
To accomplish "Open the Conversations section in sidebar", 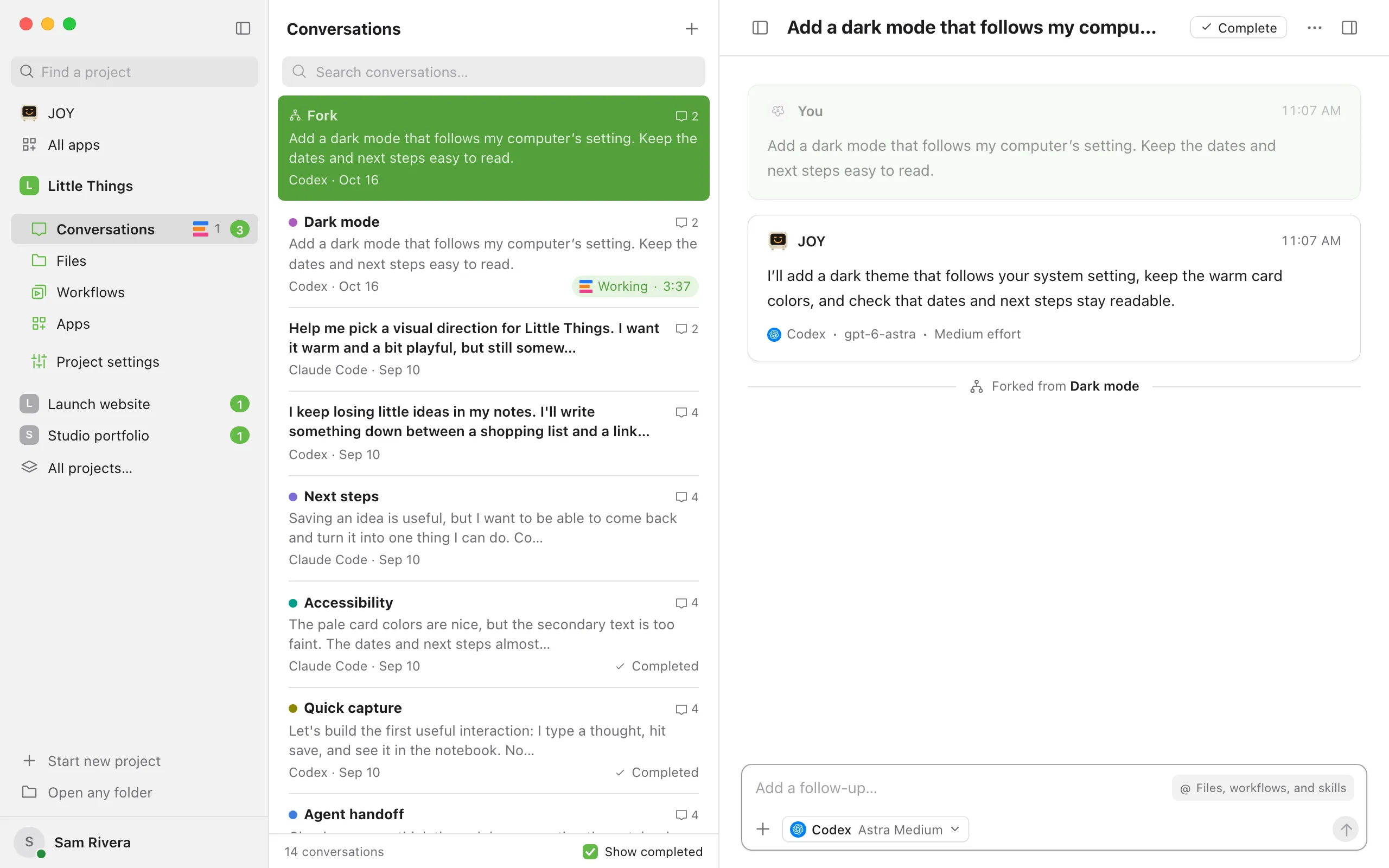I will [135, 229].
